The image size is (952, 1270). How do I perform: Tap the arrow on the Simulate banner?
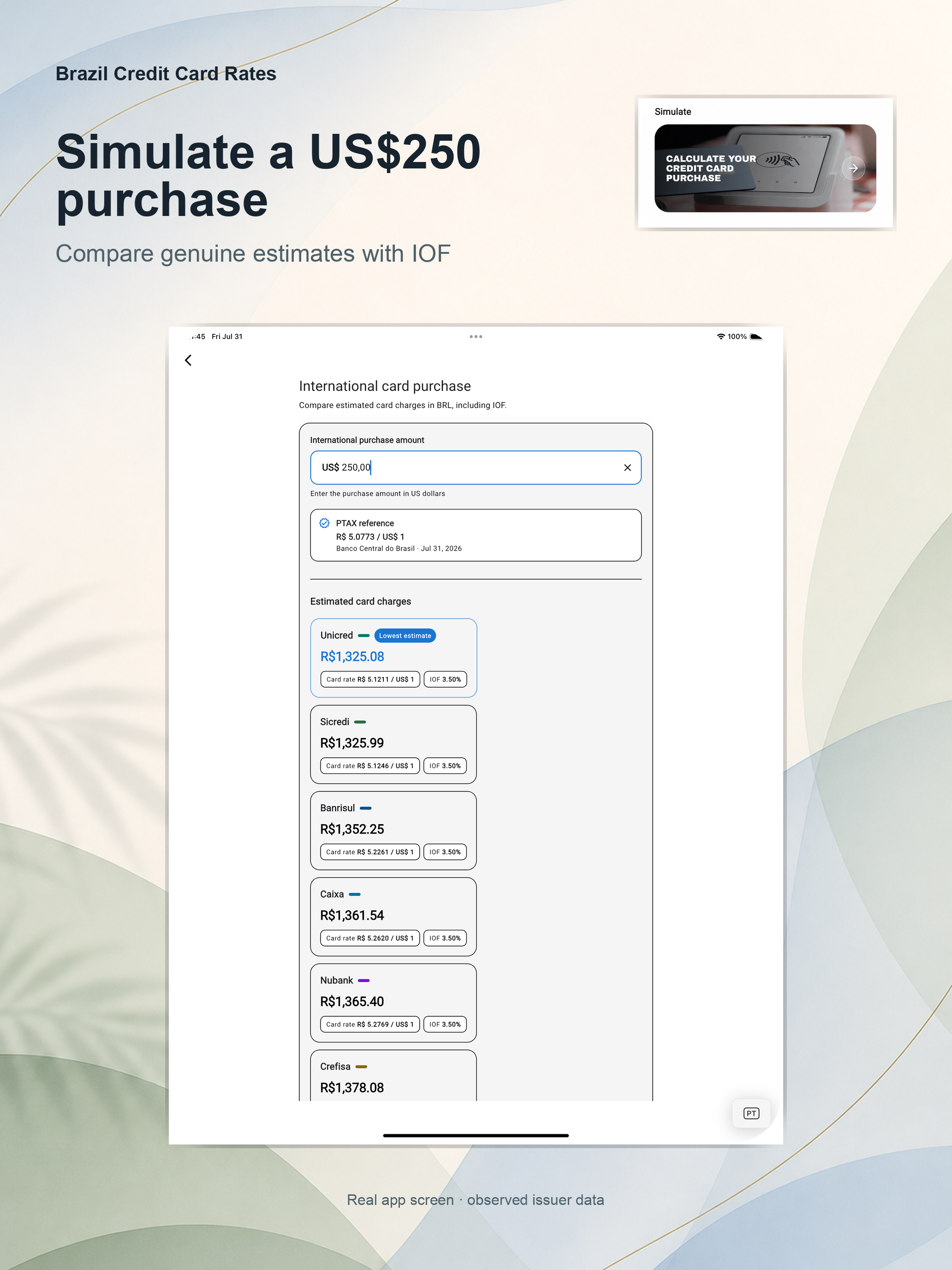853,168
